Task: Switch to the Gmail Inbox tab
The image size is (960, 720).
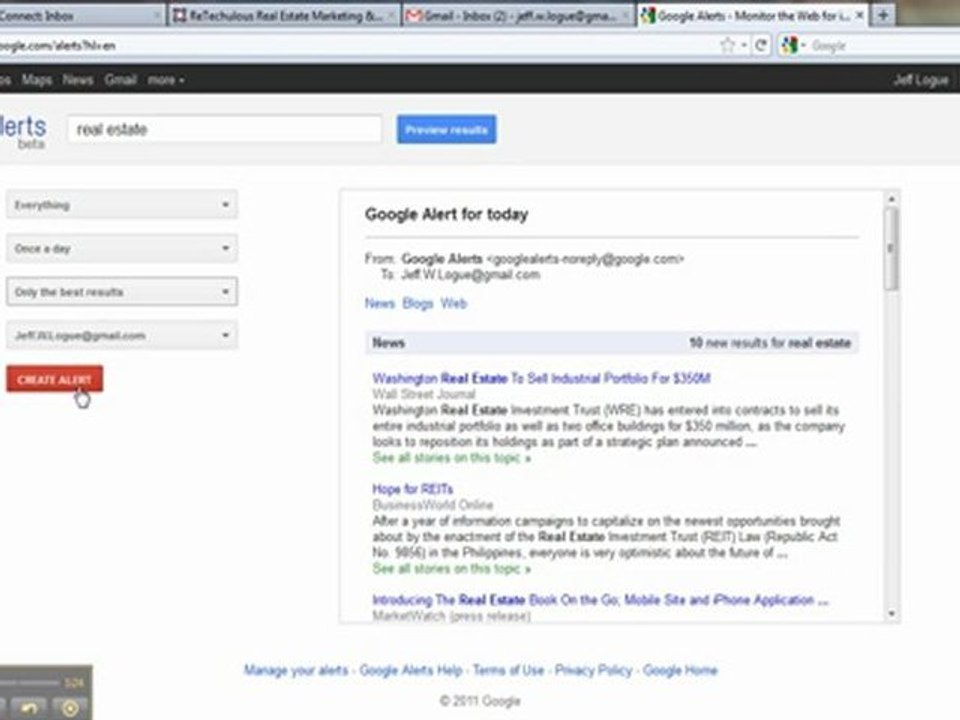Action: pos(519,16)
